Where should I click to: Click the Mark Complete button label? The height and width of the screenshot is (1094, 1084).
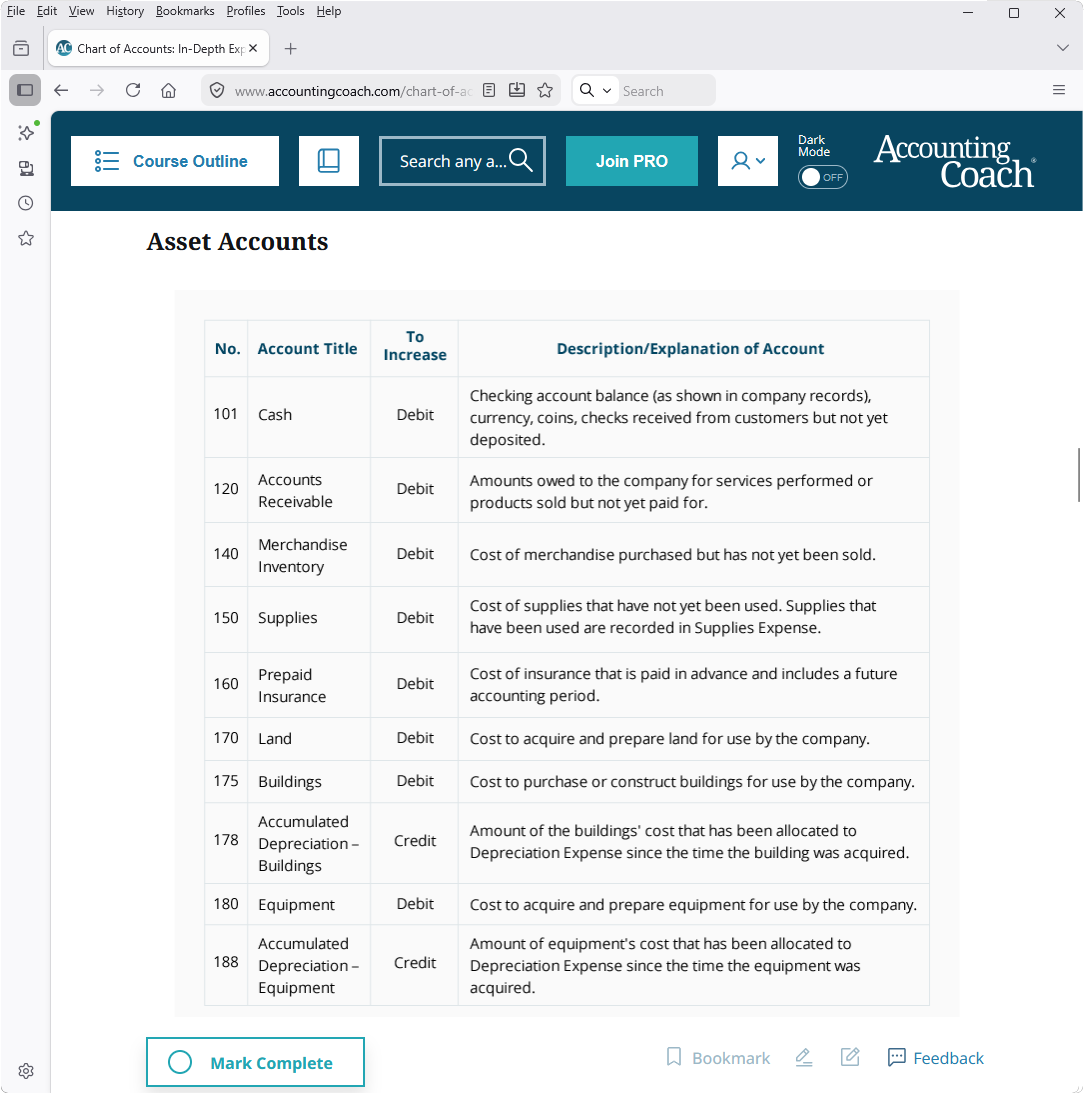tap(271, 1063)
